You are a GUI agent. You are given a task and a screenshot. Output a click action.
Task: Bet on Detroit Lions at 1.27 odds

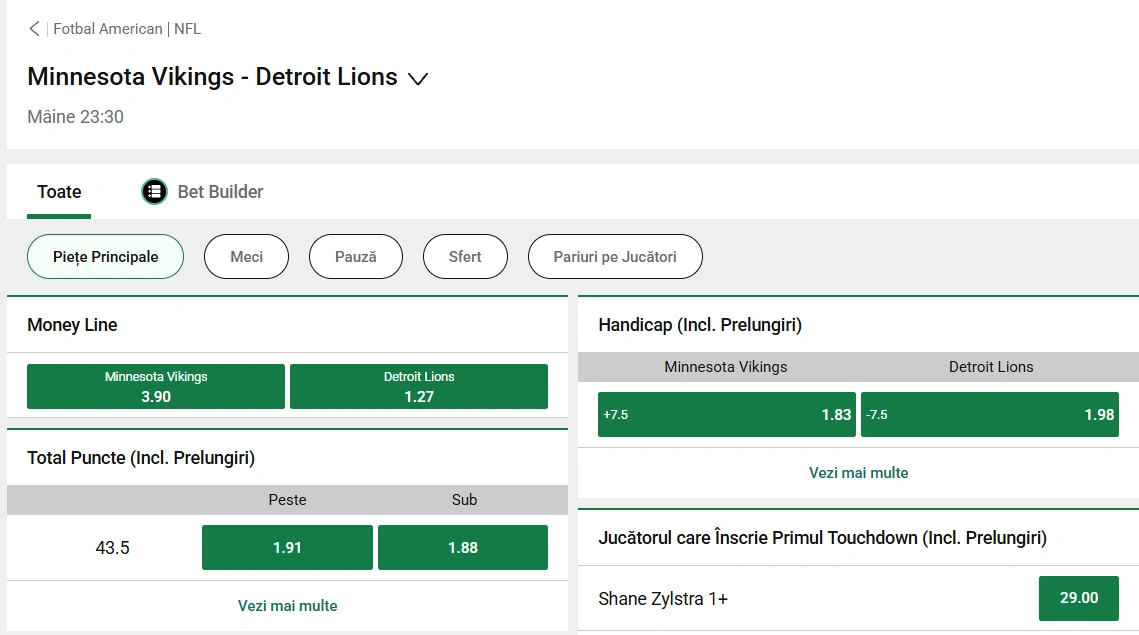click(x=419, y=386)
